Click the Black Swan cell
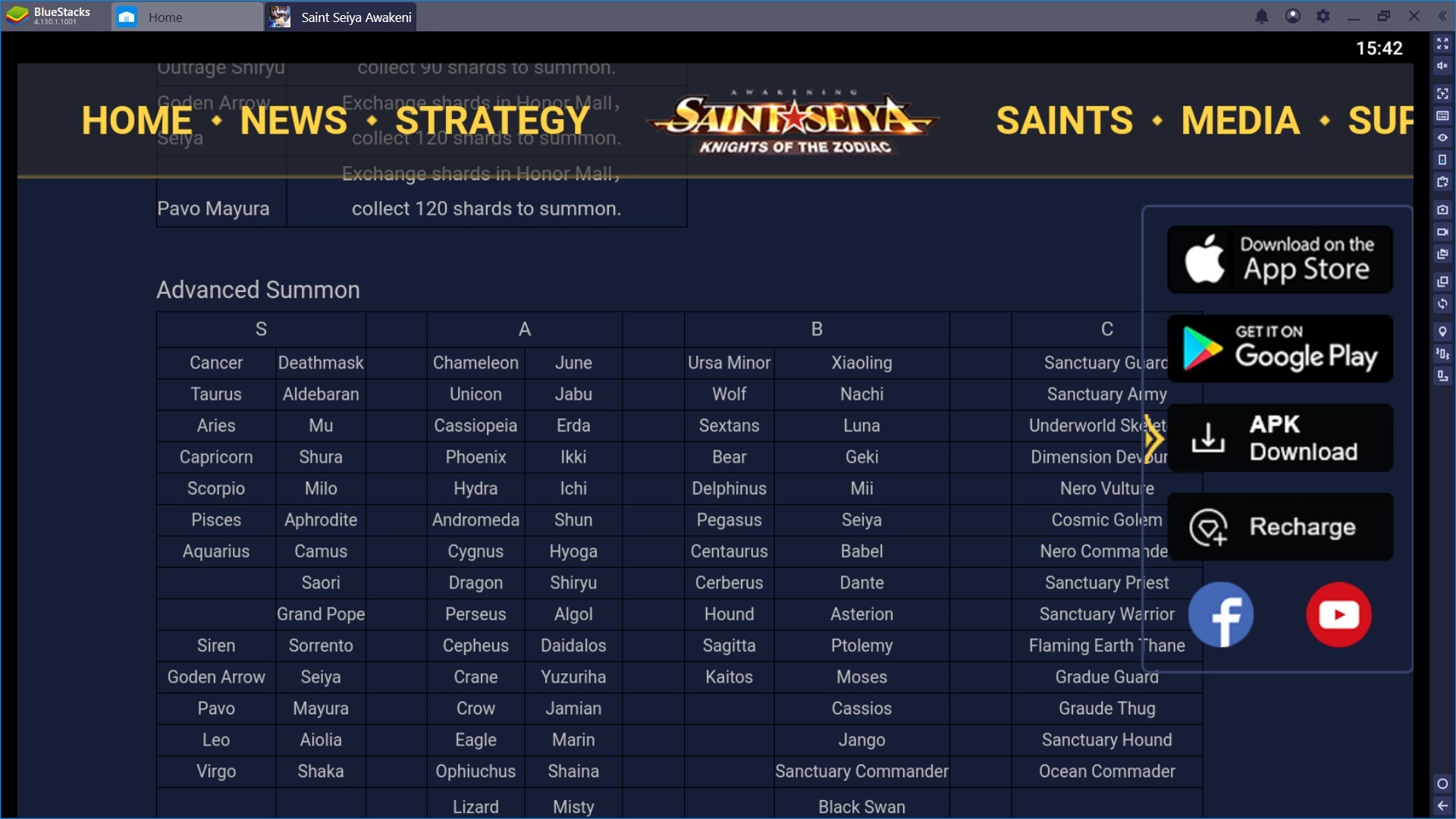This screenshot has width=1456, height=819. click(861, 807)
